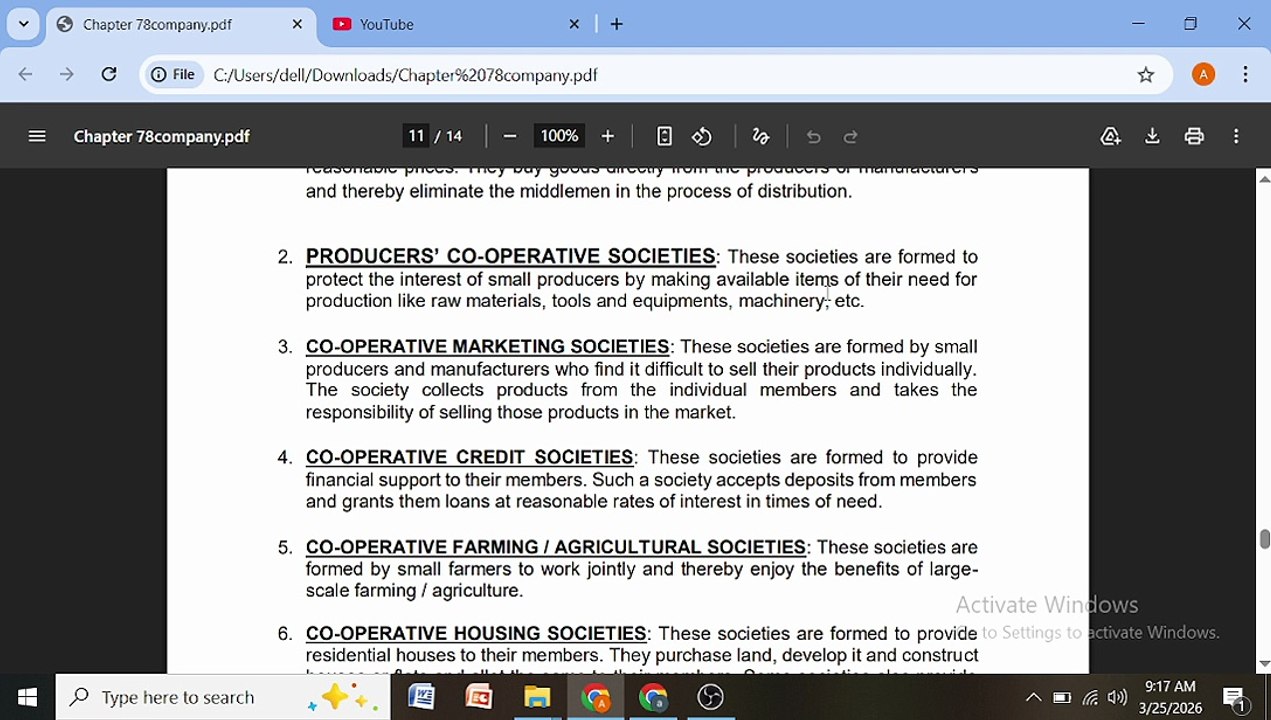Go forward to next page
Image resolution: width=1271 pixels, height=720 pixels.
point(67,74)
